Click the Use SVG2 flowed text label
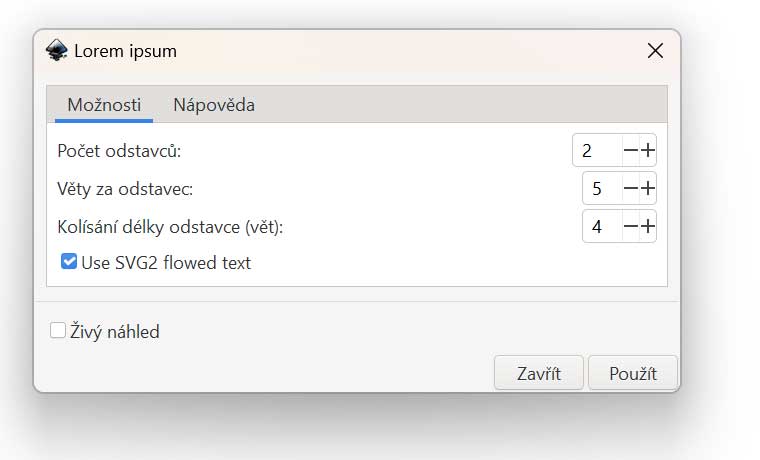 pos(166,263)
